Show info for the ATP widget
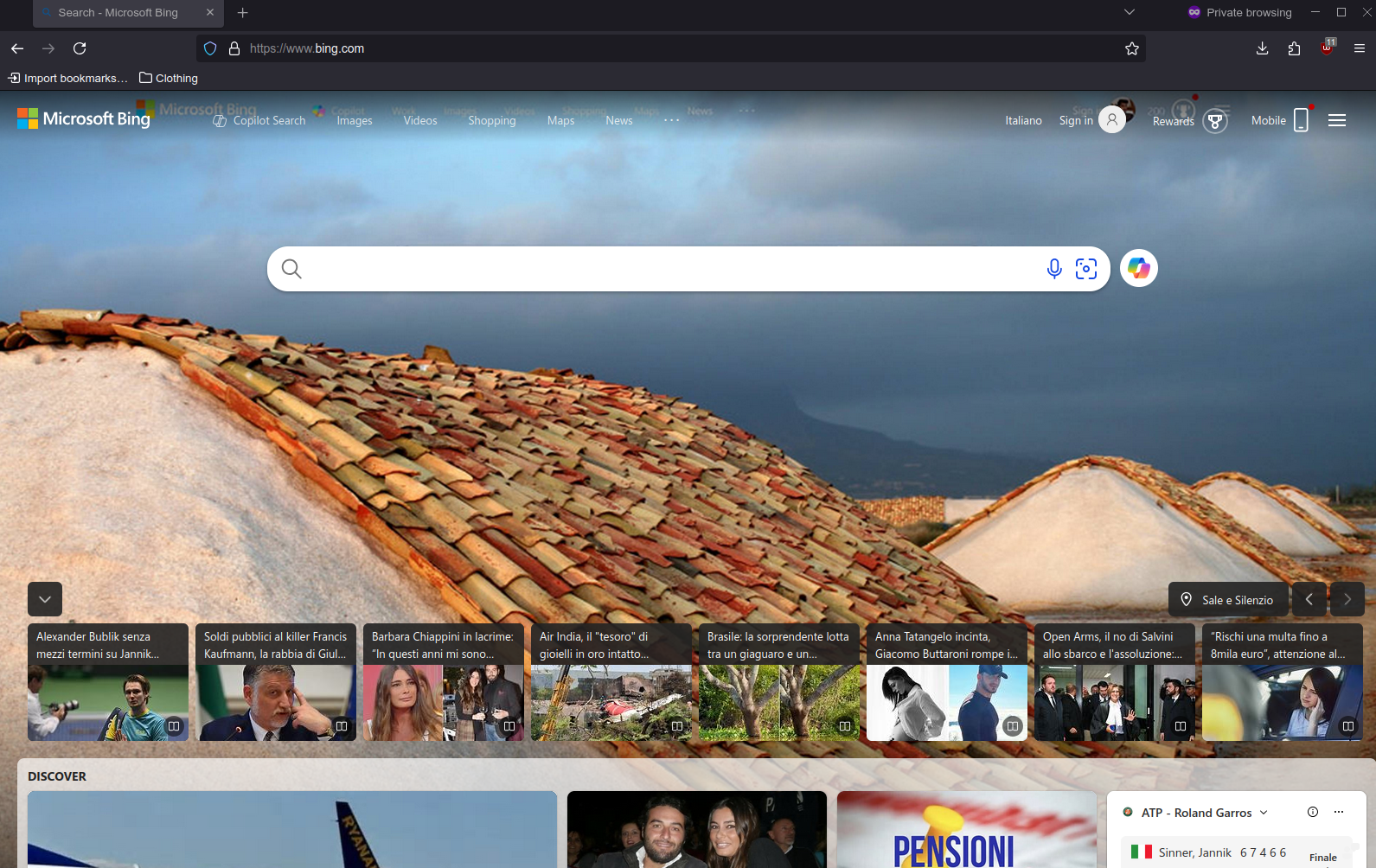 click(x=1313, y=812)
